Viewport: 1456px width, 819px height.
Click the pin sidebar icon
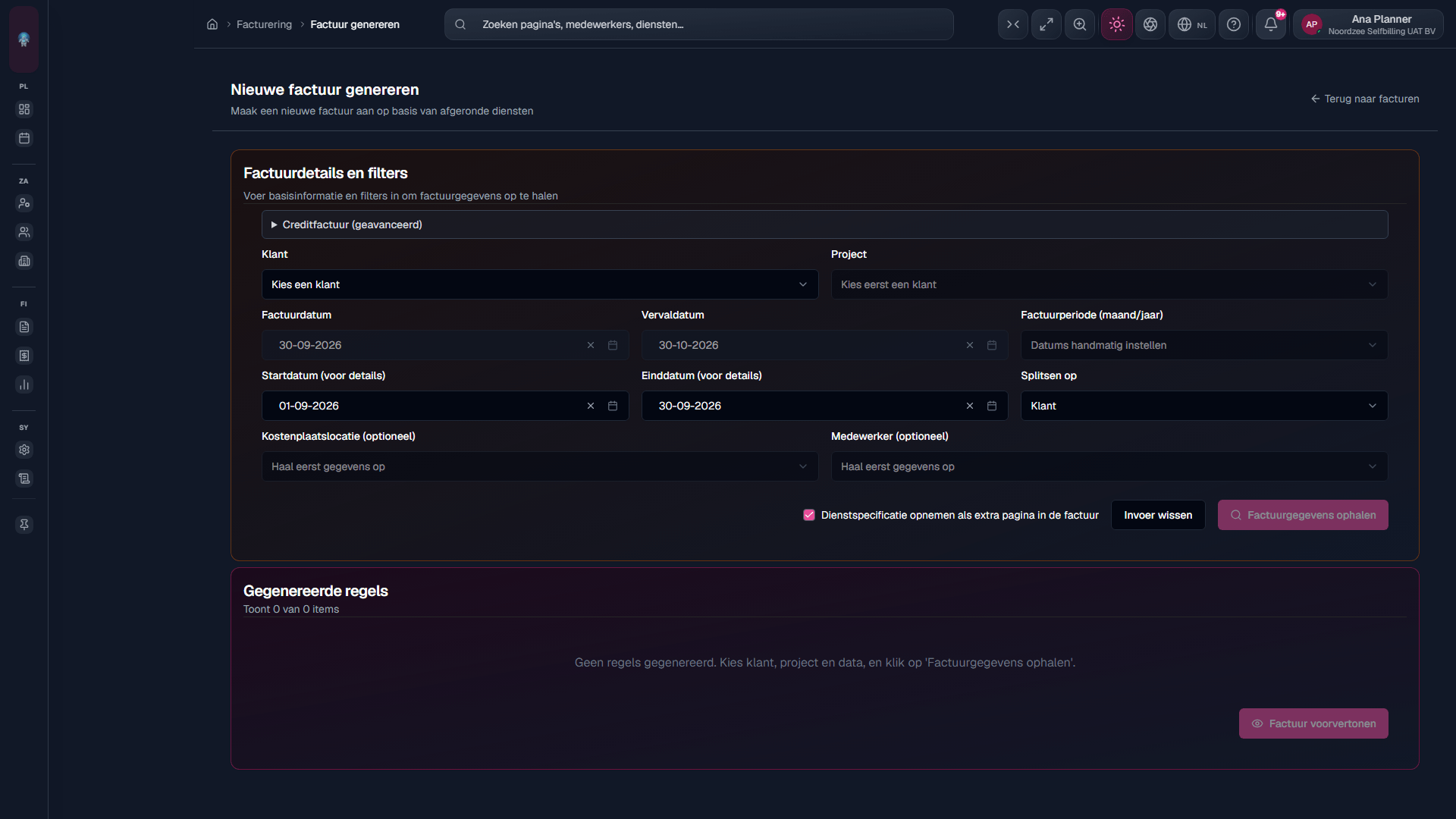[x=24, y=525]
